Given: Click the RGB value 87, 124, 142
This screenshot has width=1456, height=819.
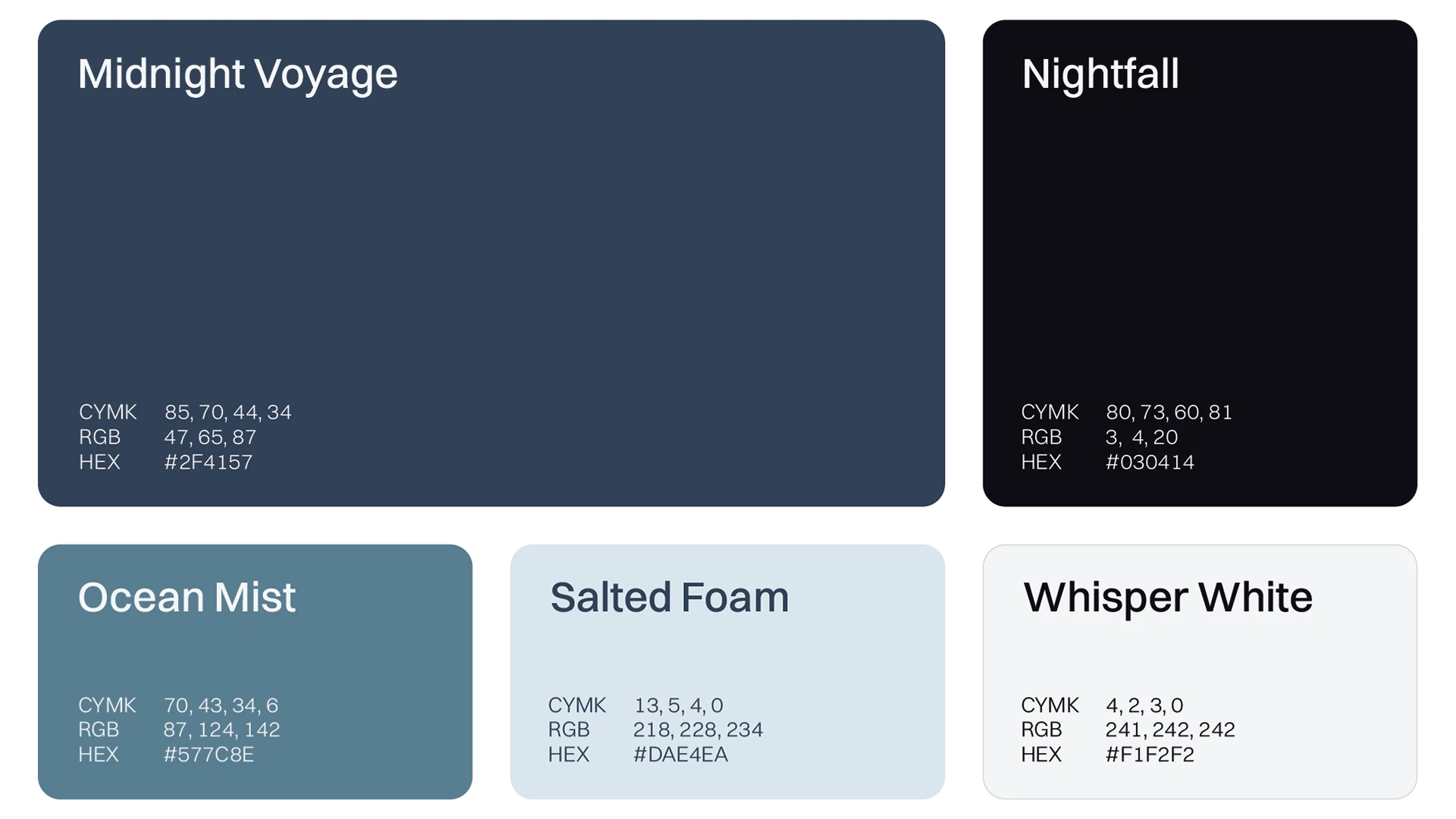Looking at the screenshot, I should point(221,730).
